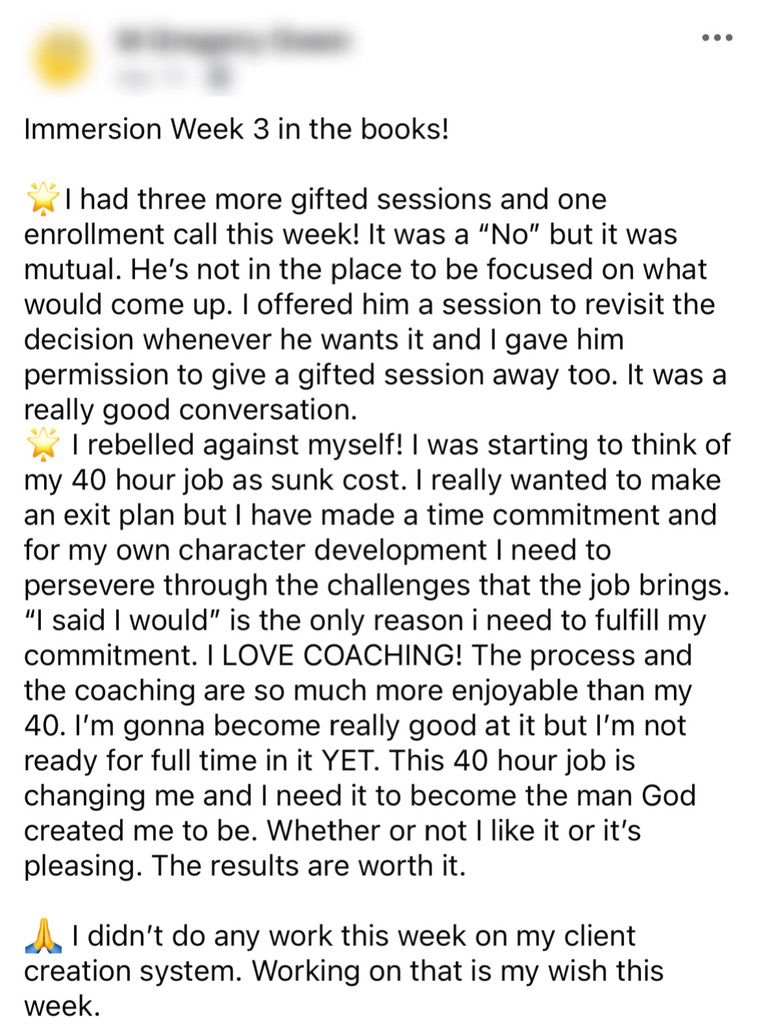The image size is (759, 1036).
Task: Click the sentence "The results are worth it."
Action: [x=309, y=866]
